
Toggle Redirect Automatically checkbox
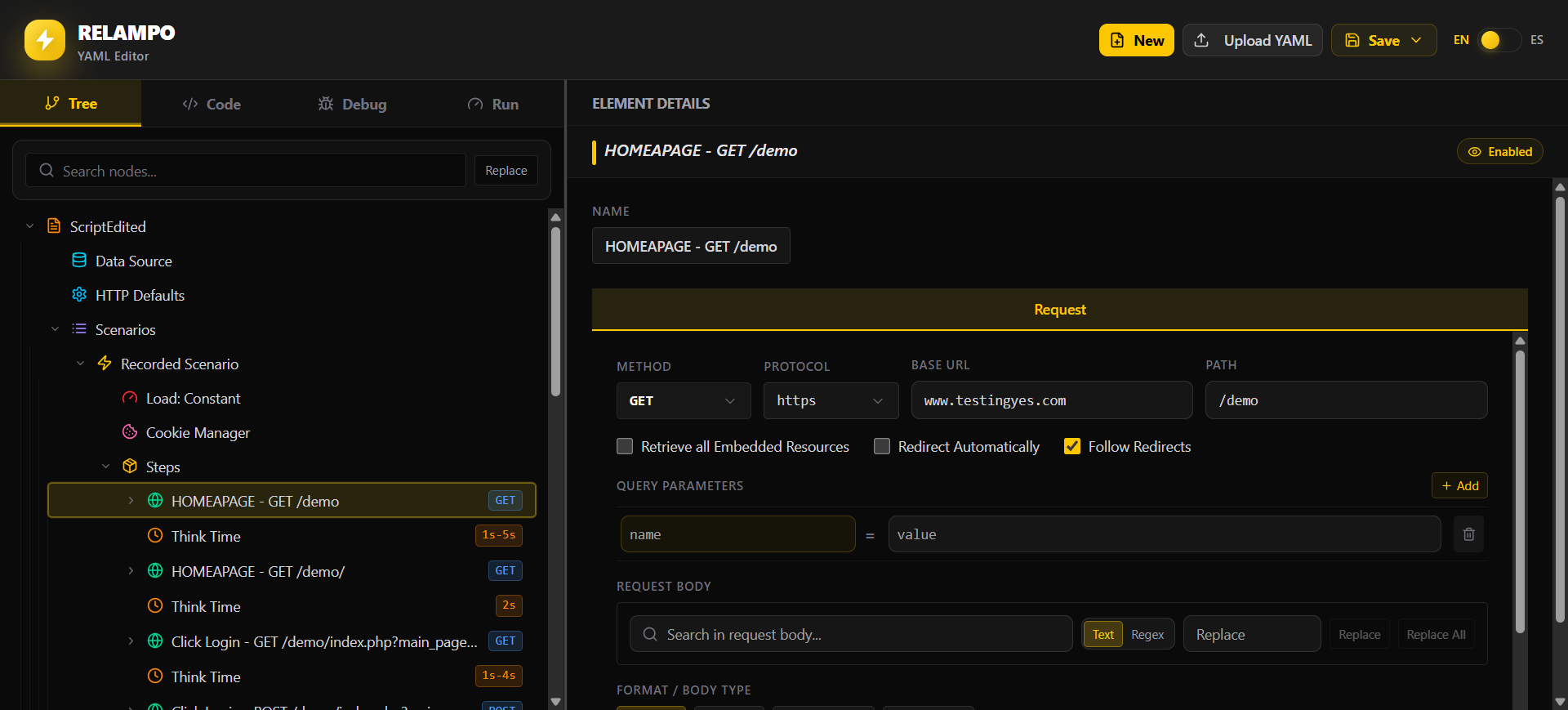pos(882,446)
